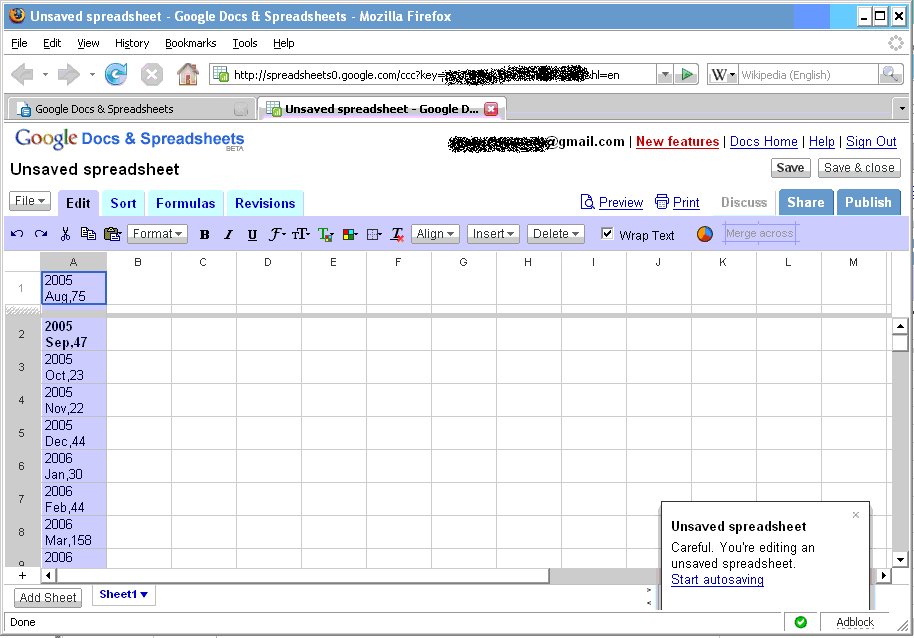The width and height of the screenshot is (914, 638).
Task: Click the Underline icon
Action: click(x=252, y=235)
